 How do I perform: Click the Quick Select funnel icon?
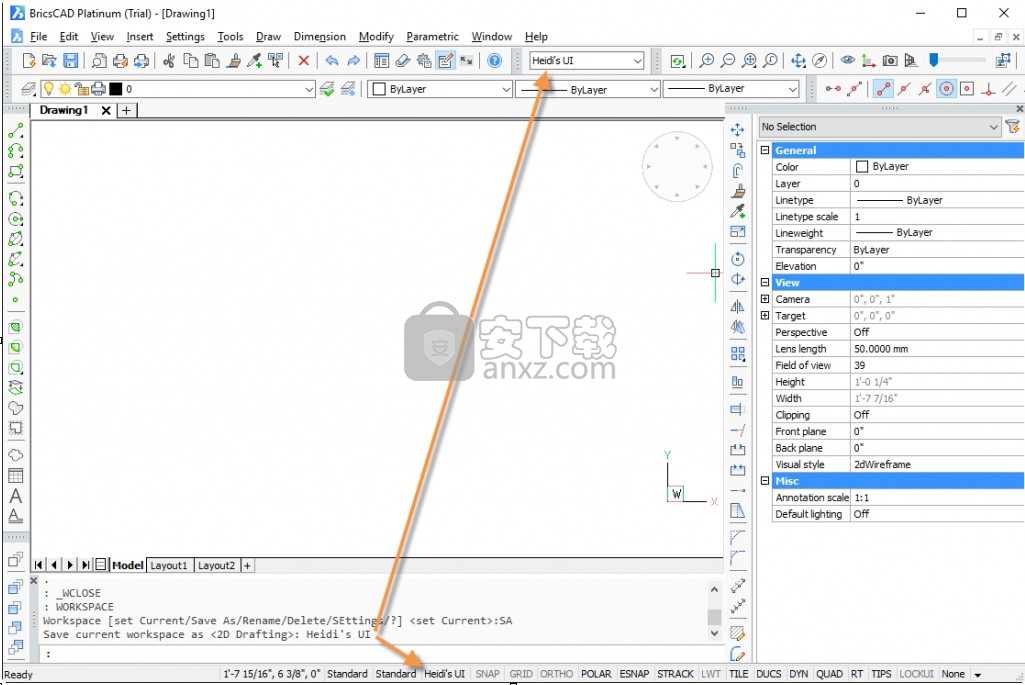[1013, 127]
